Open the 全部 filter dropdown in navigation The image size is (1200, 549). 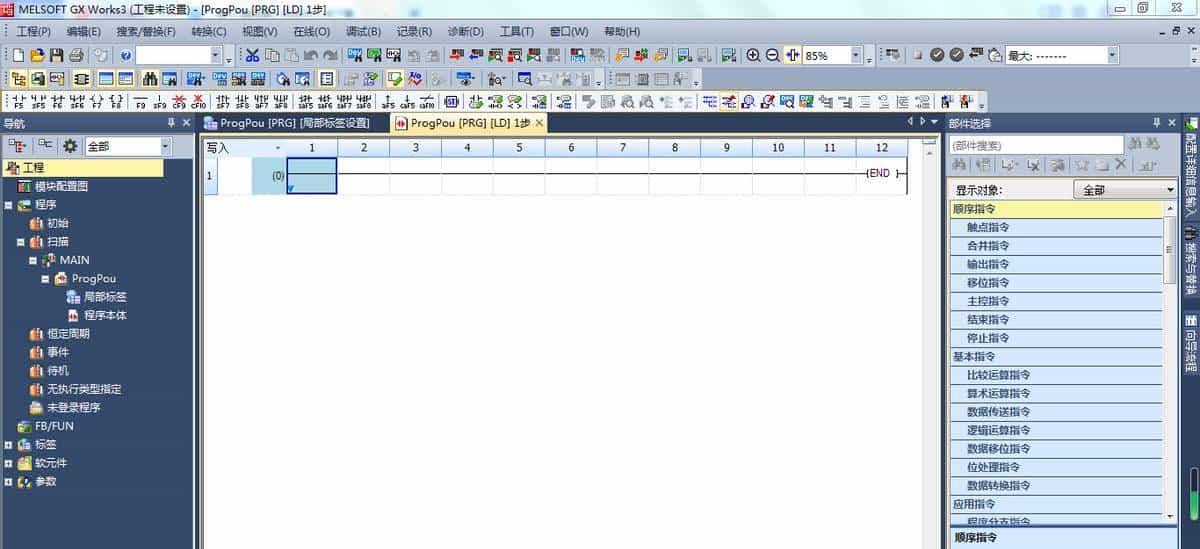coord(165,146)
